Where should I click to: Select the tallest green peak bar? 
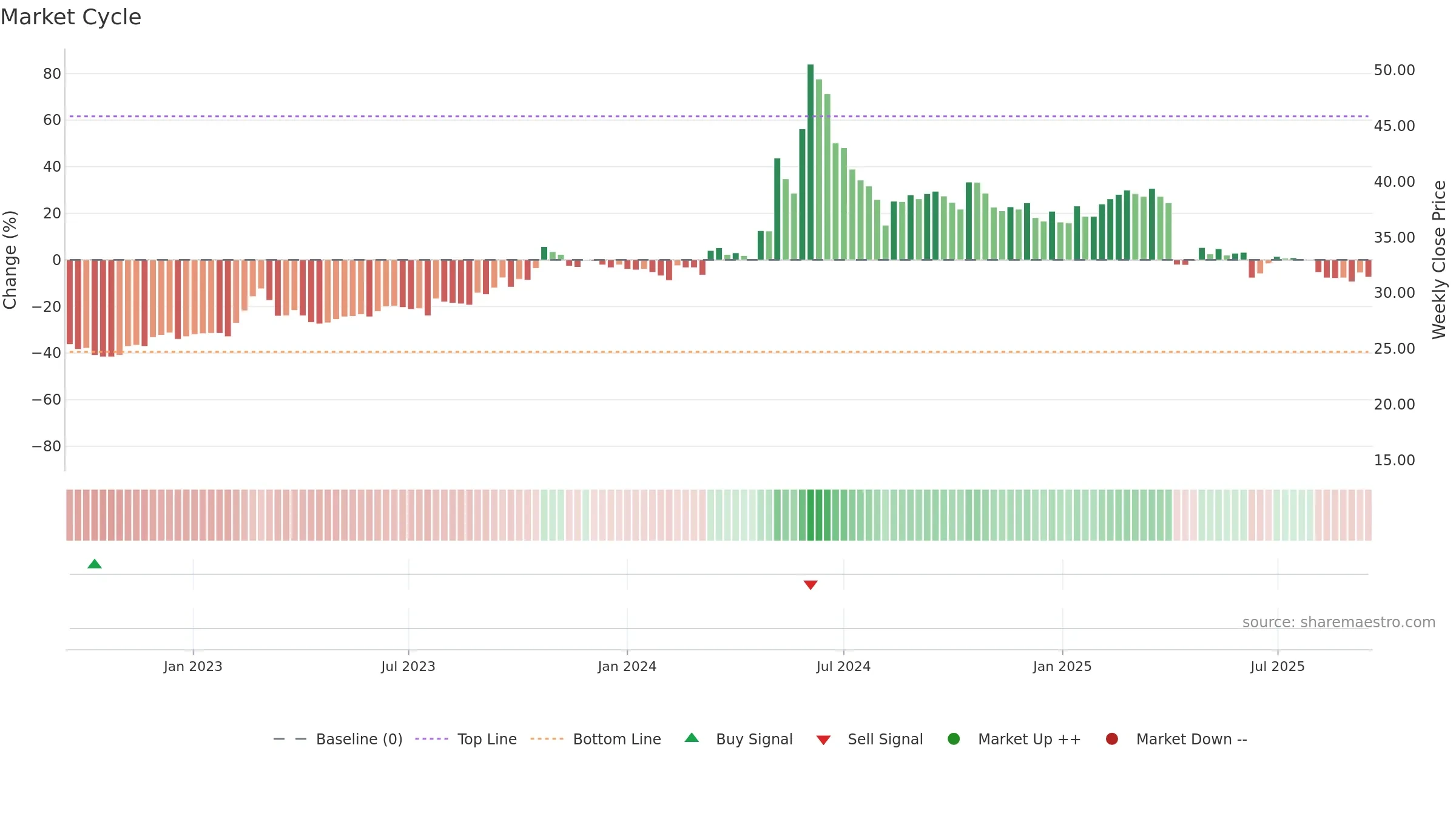pyautogui.click(x=811, y=162)
